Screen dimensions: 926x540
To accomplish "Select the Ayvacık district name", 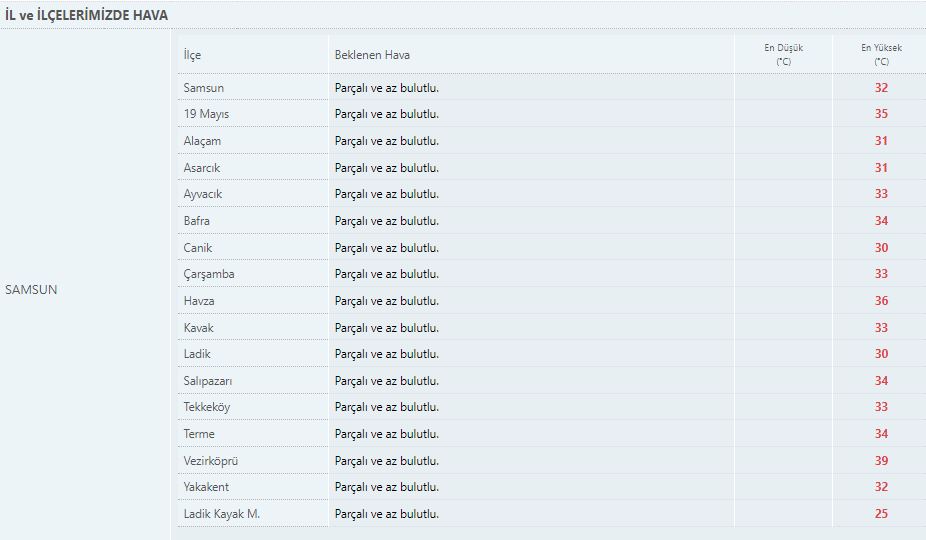I will (x=203, y=194).
